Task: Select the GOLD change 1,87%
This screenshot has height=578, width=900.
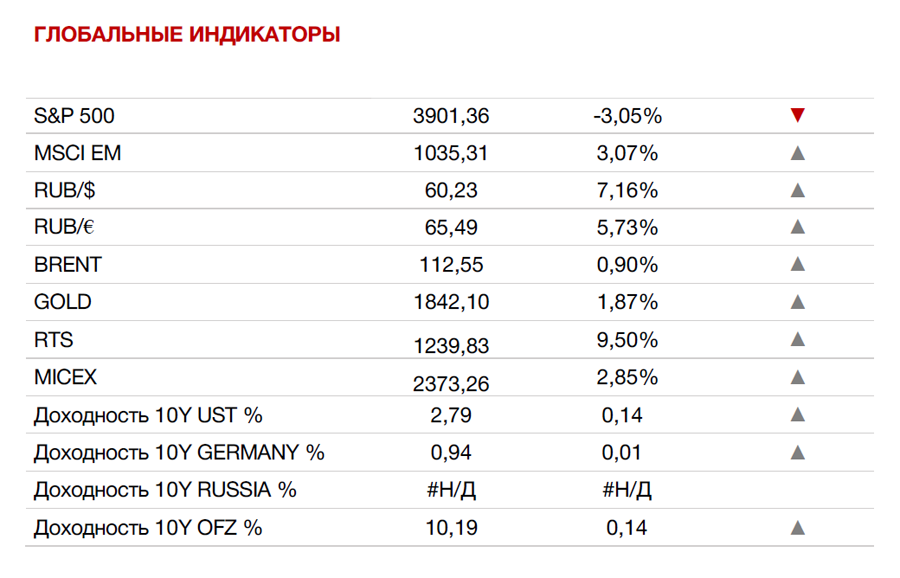Action: coord(627,302)
